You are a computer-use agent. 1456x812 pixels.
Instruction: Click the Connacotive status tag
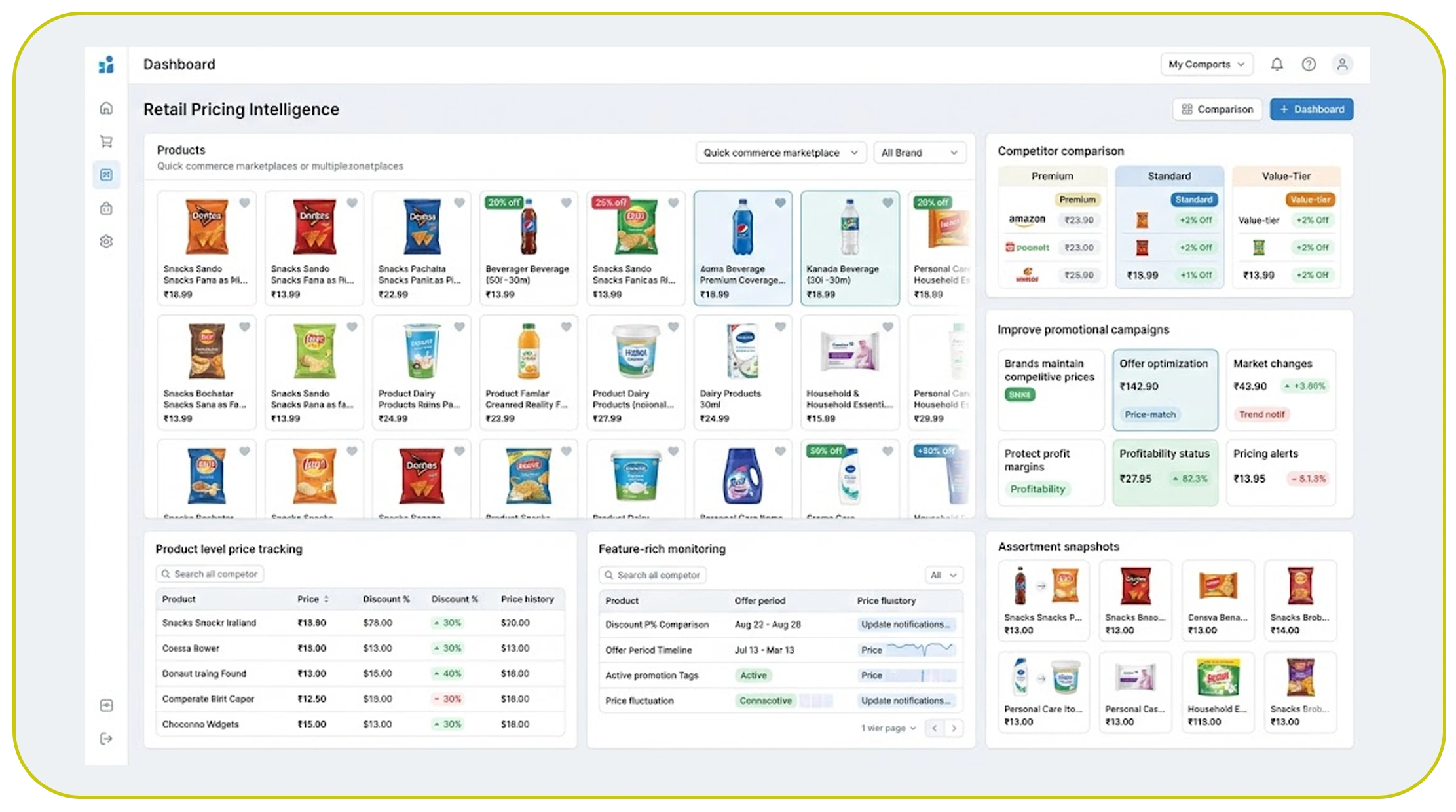pos(765,701)
